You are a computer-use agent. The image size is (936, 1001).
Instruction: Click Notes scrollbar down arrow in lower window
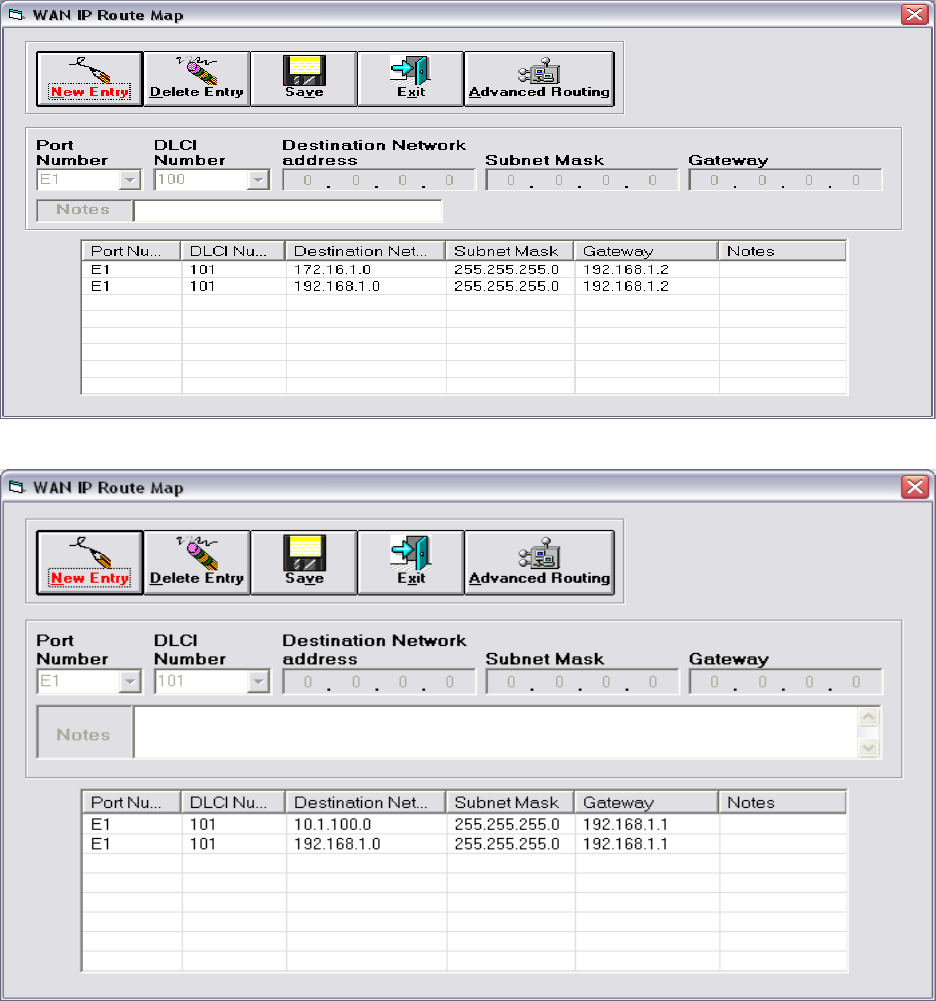click(868, 748)
